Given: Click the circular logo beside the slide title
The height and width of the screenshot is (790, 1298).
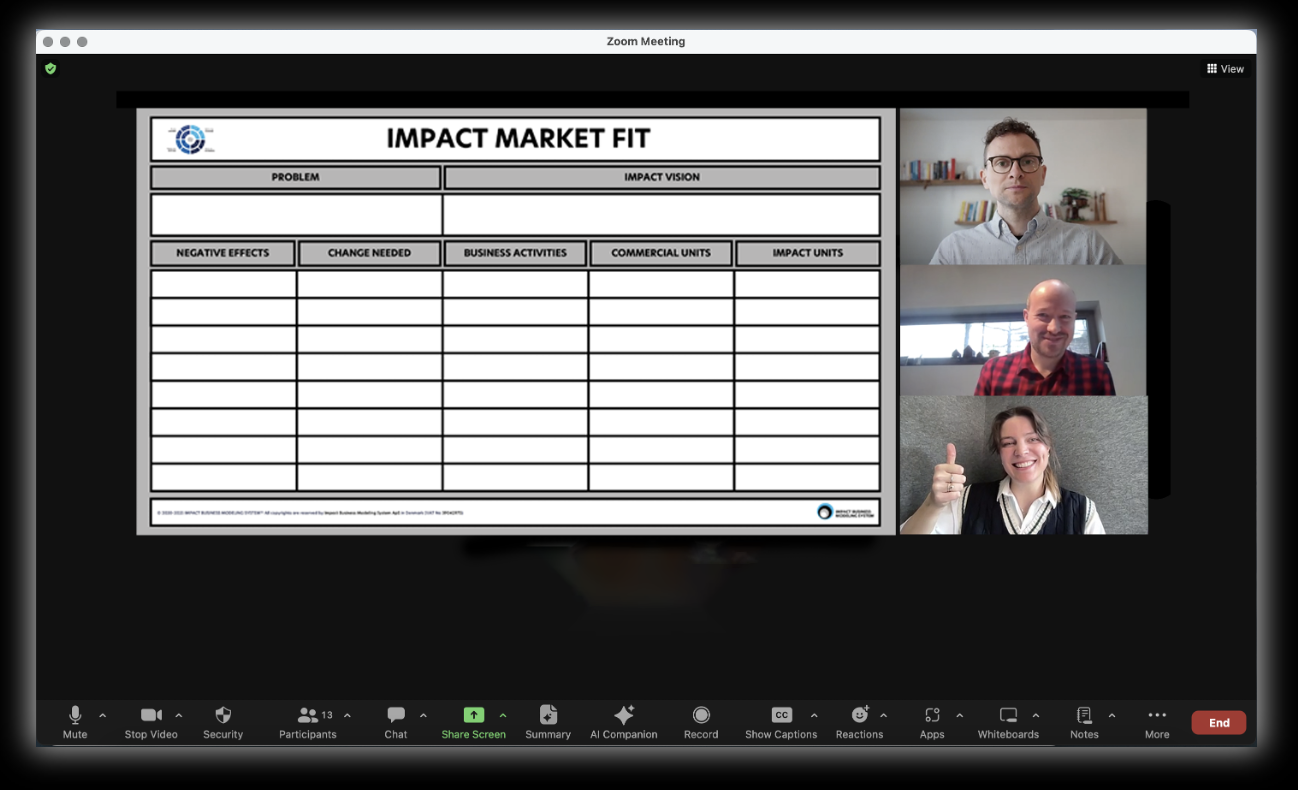Looking at the screenshot, I should [x=190, y=139].
